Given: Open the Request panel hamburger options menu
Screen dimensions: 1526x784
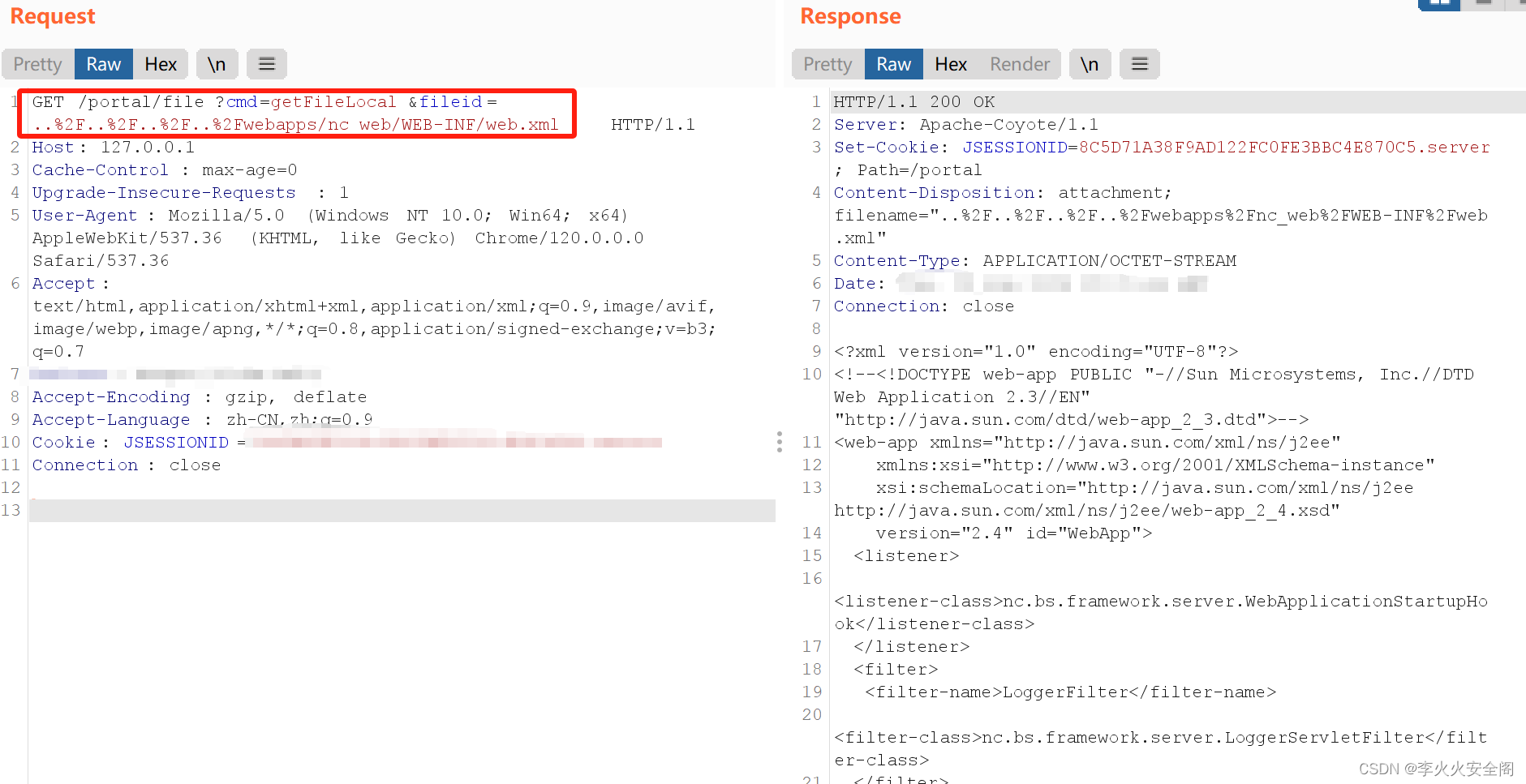Looking at the screenshot, I should pyautogui.click(x=267, y=64).
